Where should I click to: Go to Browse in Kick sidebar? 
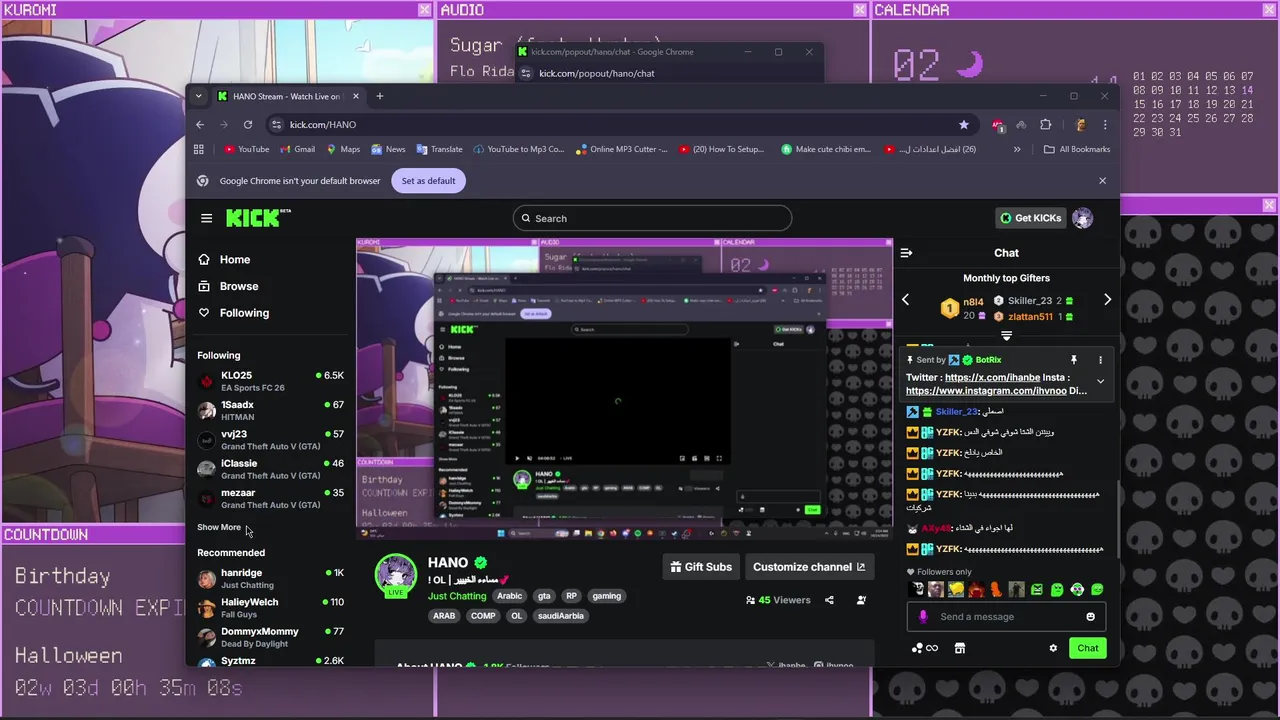coord(239,286)
